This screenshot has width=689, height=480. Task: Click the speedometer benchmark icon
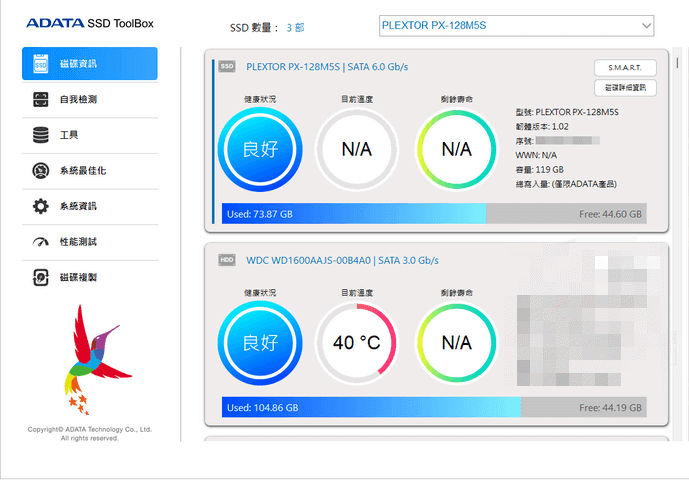pos(40,242)
